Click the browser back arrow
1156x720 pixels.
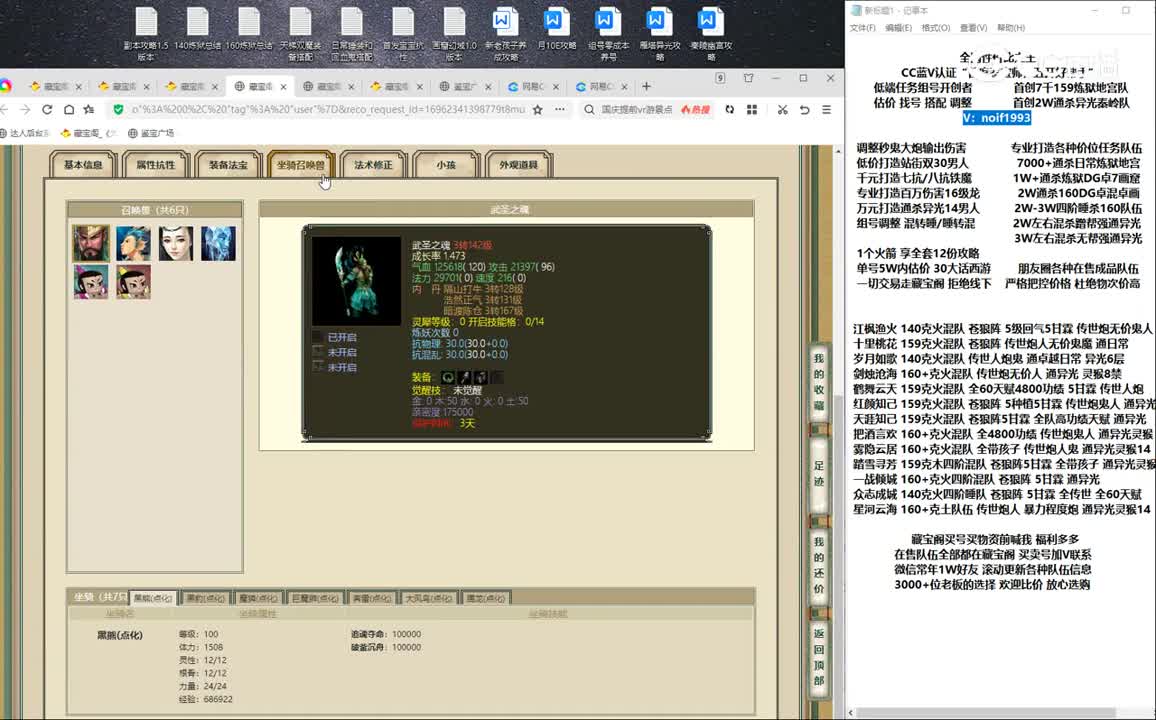(4, 109)
